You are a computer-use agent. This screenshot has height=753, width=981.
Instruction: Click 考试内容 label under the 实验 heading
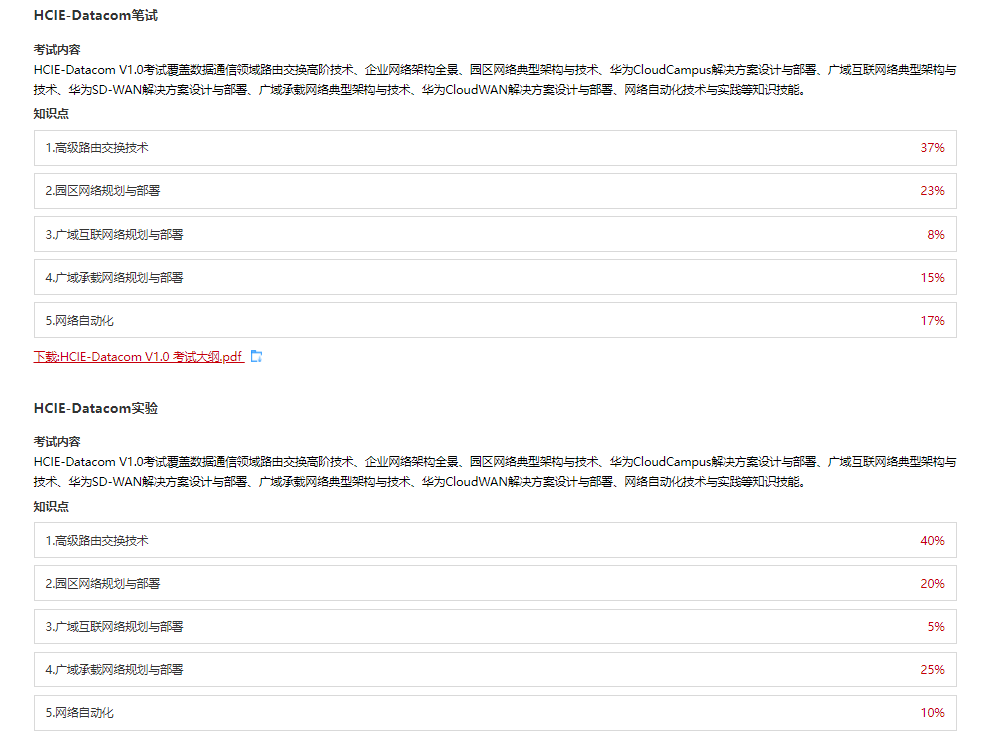[x=57, y=442]
